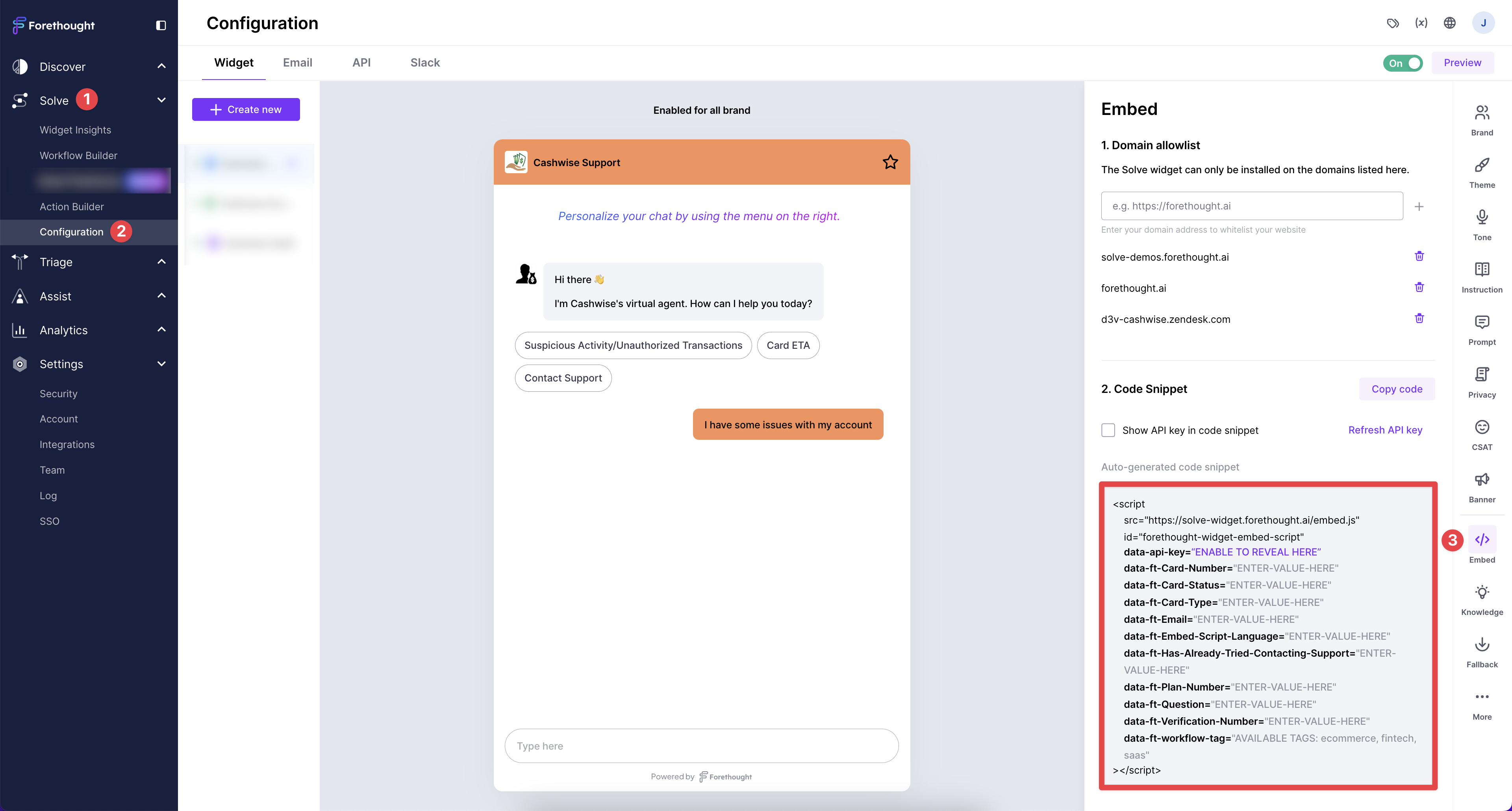This screenshot has height=811, width=1512.
Task: Click the Preview button
Action: (1462, 63)
